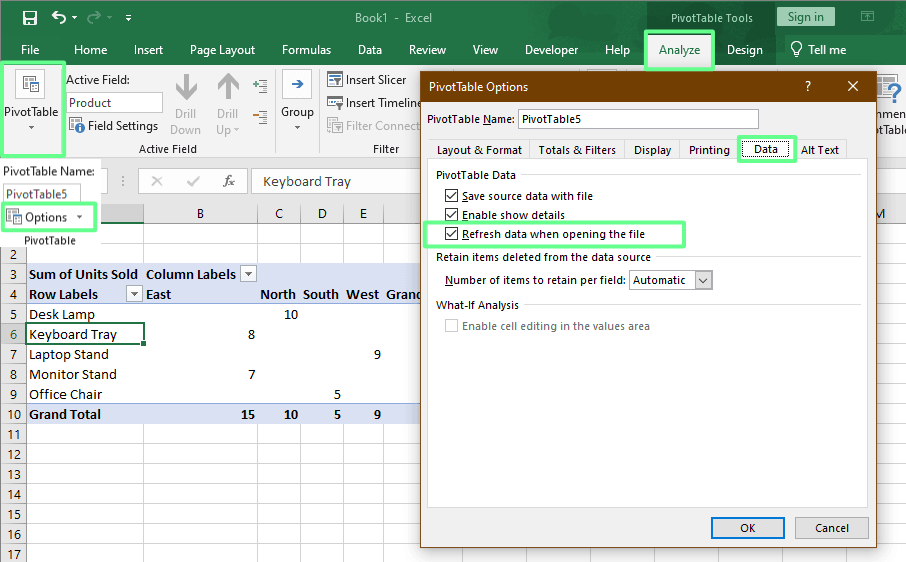Cancel the PivotTable Options dialog
This screenshot has height=562, width=906.
[831, 528]
